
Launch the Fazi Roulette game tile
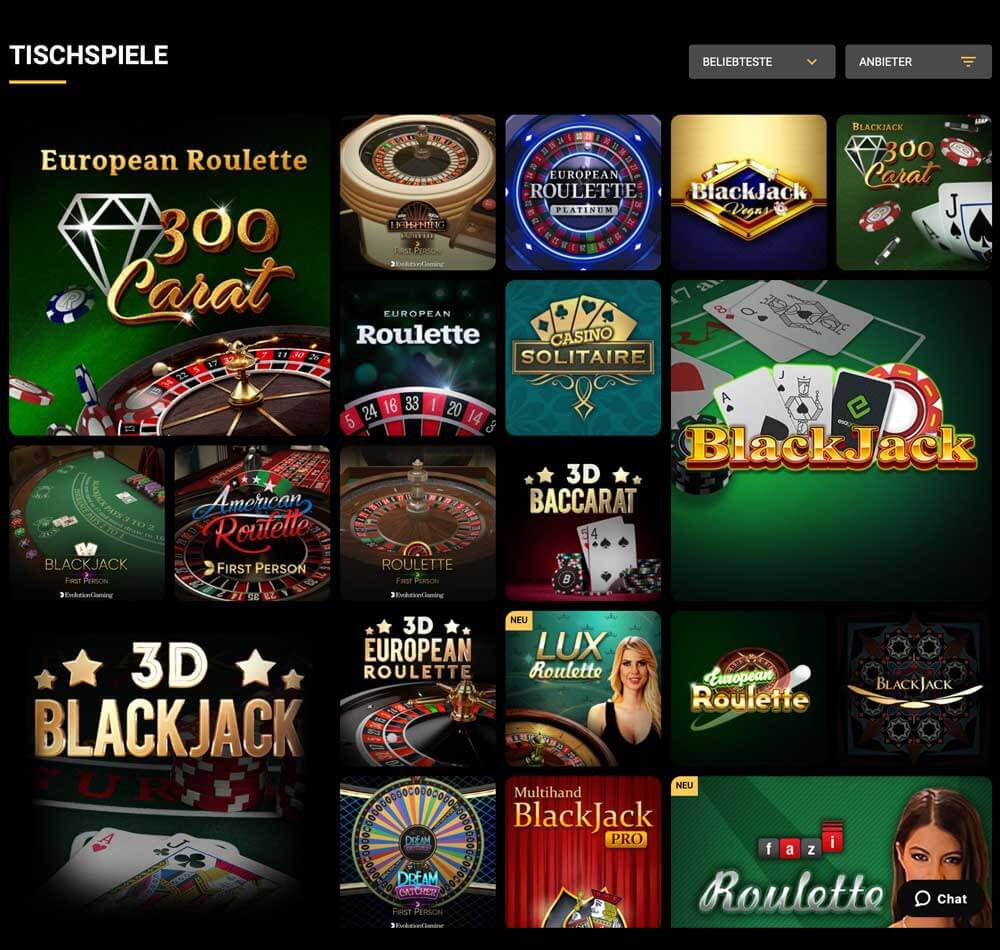831,852
